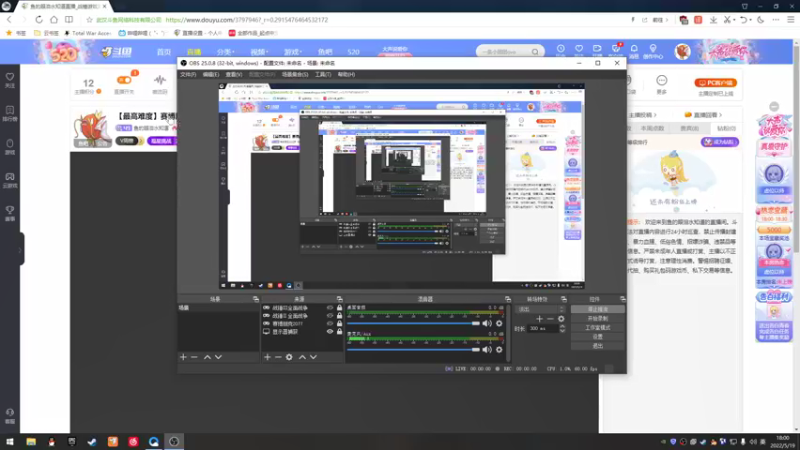800x450 pixels.
Task: Toggle lock on first source row
Action: (339, 308)
